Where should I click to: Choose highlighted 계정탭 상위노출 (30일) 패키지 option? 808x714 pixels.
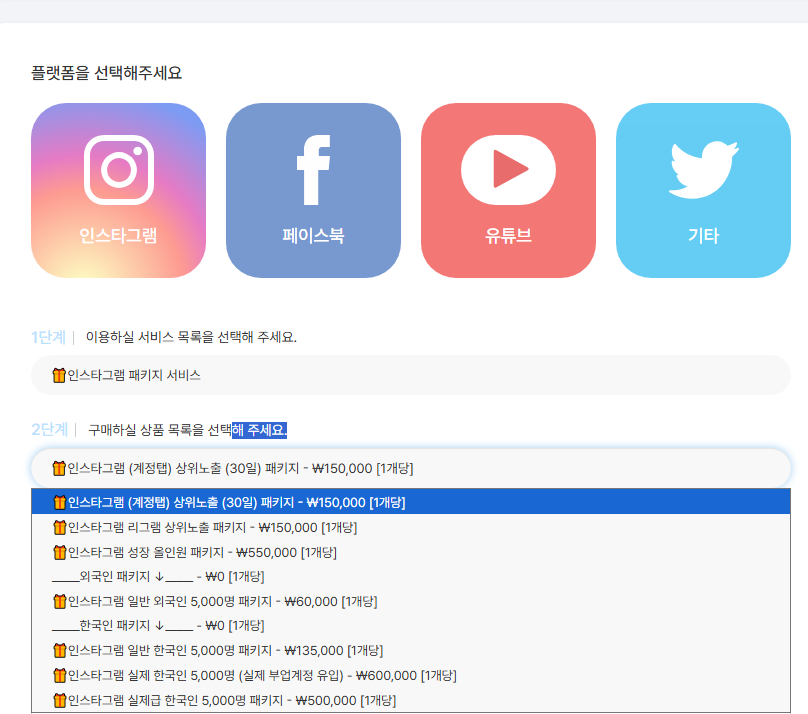pyautogui.click(x=411, y=502)
